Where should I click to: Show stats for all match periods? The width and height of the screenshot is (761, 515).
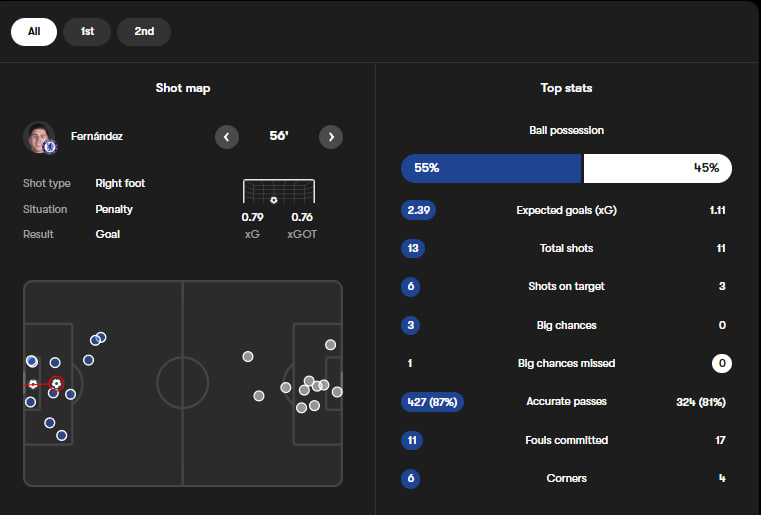(x=34, y=31)
